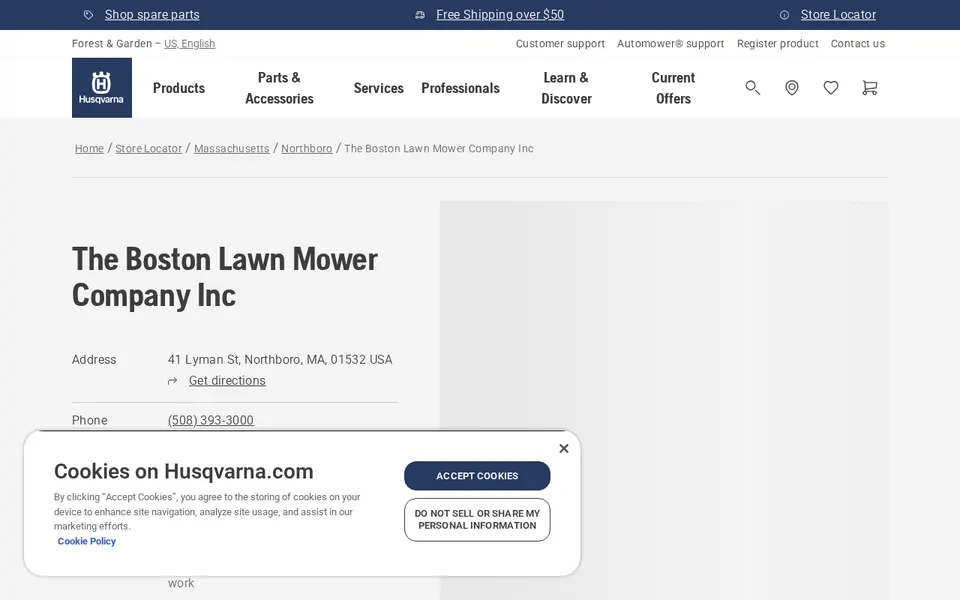The image size is (960, 600).
Task: Click the arrow icon beside Get directions
Action: pyautogui.click(x=173, y=381)
